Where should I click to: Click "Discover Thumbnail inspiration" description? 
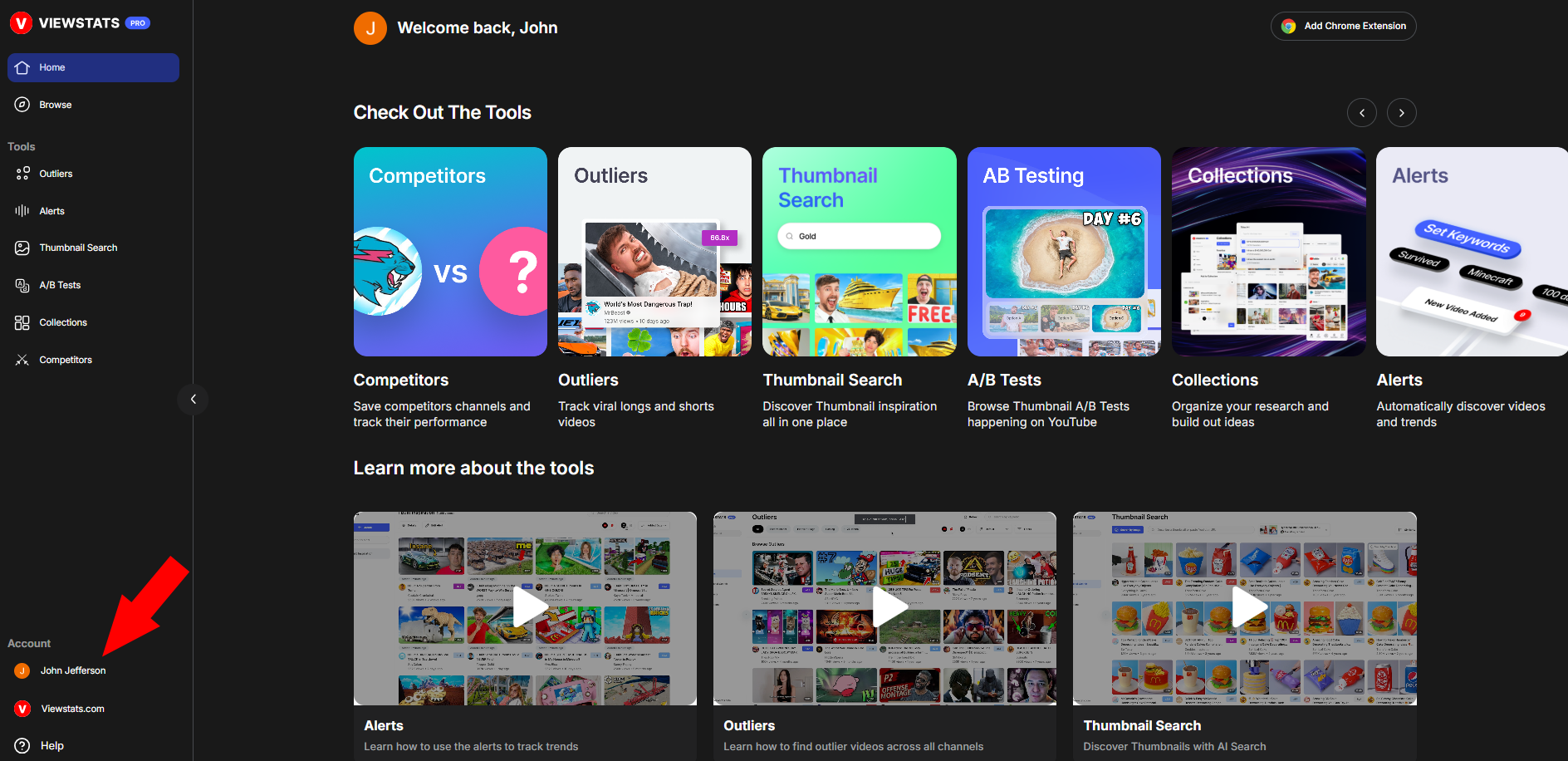[850, 414]
